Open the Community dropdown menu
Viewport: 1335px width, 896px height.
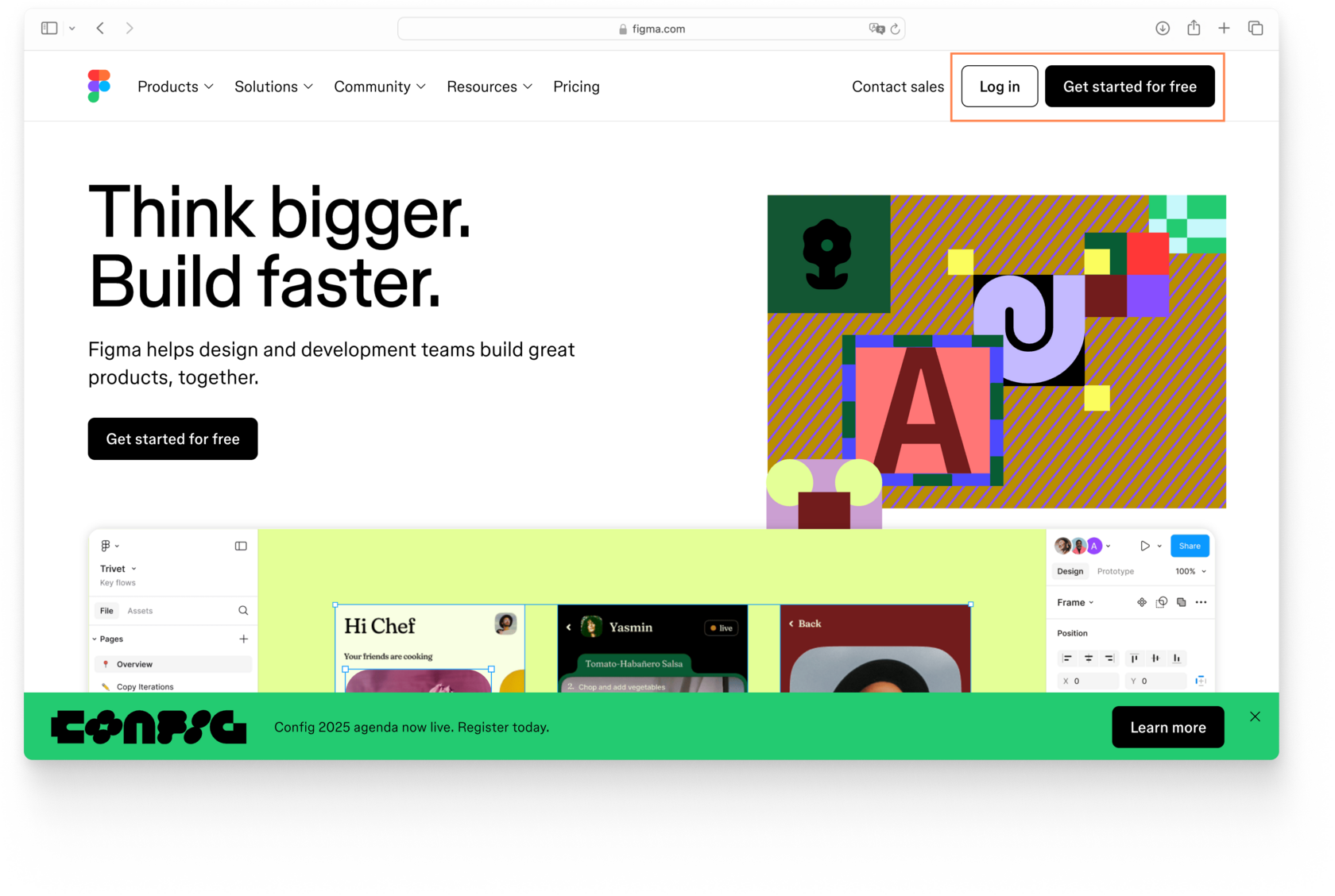pos(380,87)
